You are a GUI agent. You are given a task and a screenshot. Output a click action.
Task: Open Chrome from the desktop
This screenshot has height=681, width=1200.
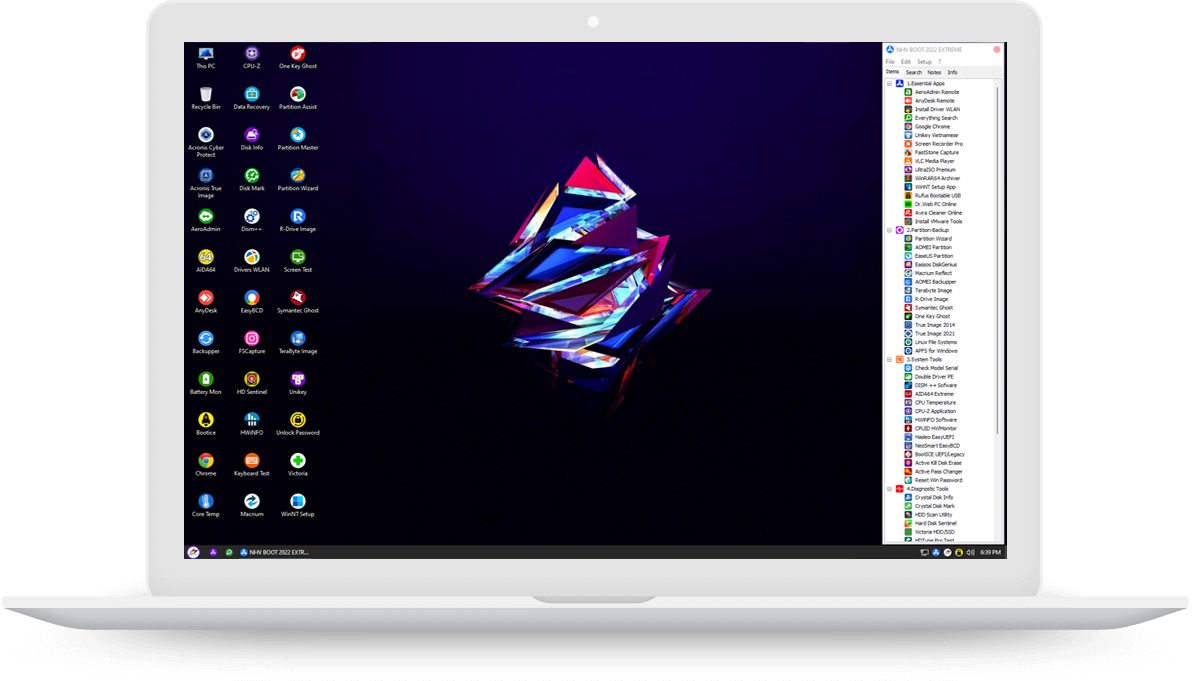click(x=205, y=464)
